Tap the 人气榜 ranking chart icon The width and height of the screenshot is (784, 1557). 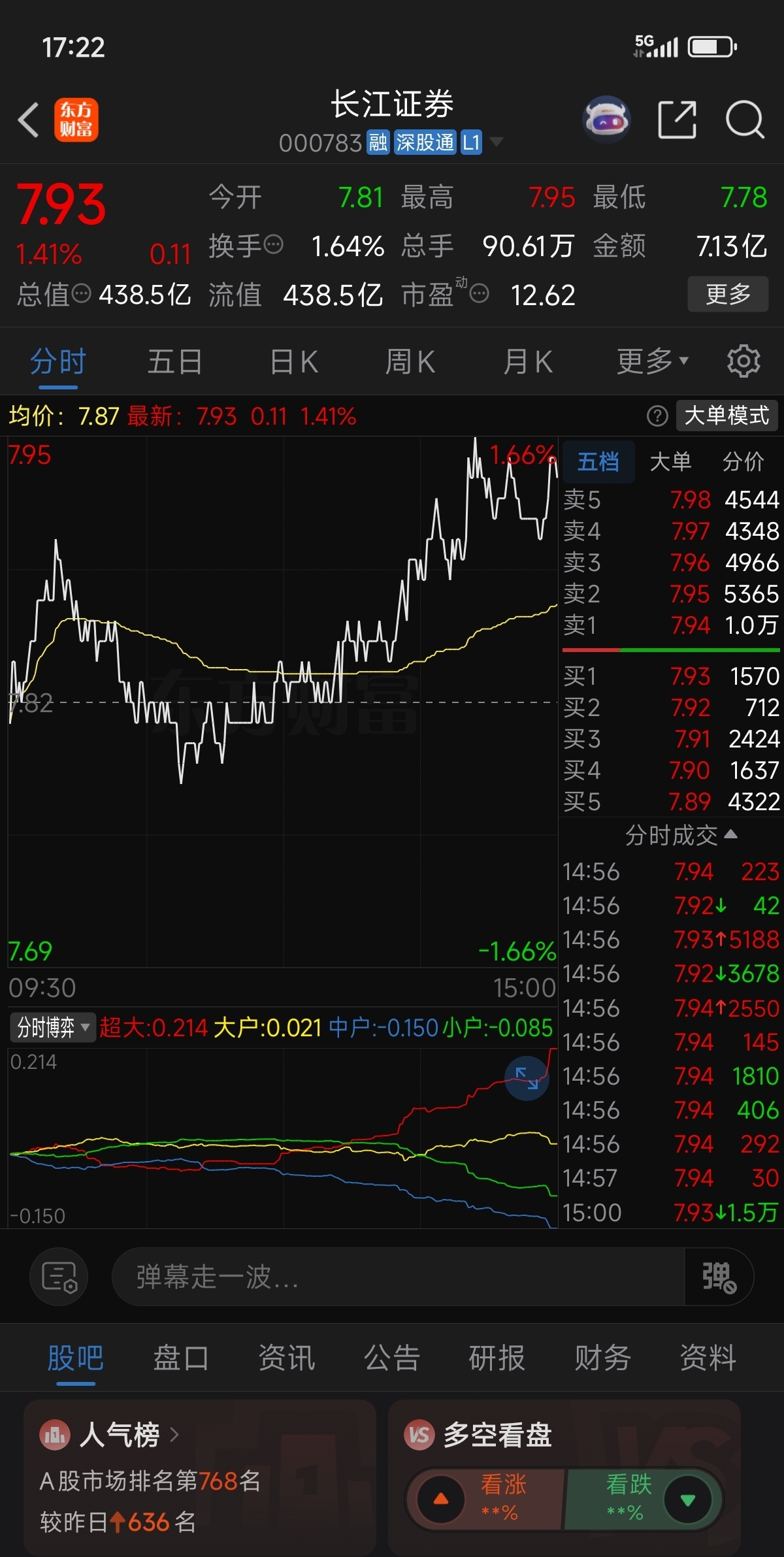[55, 1435]
